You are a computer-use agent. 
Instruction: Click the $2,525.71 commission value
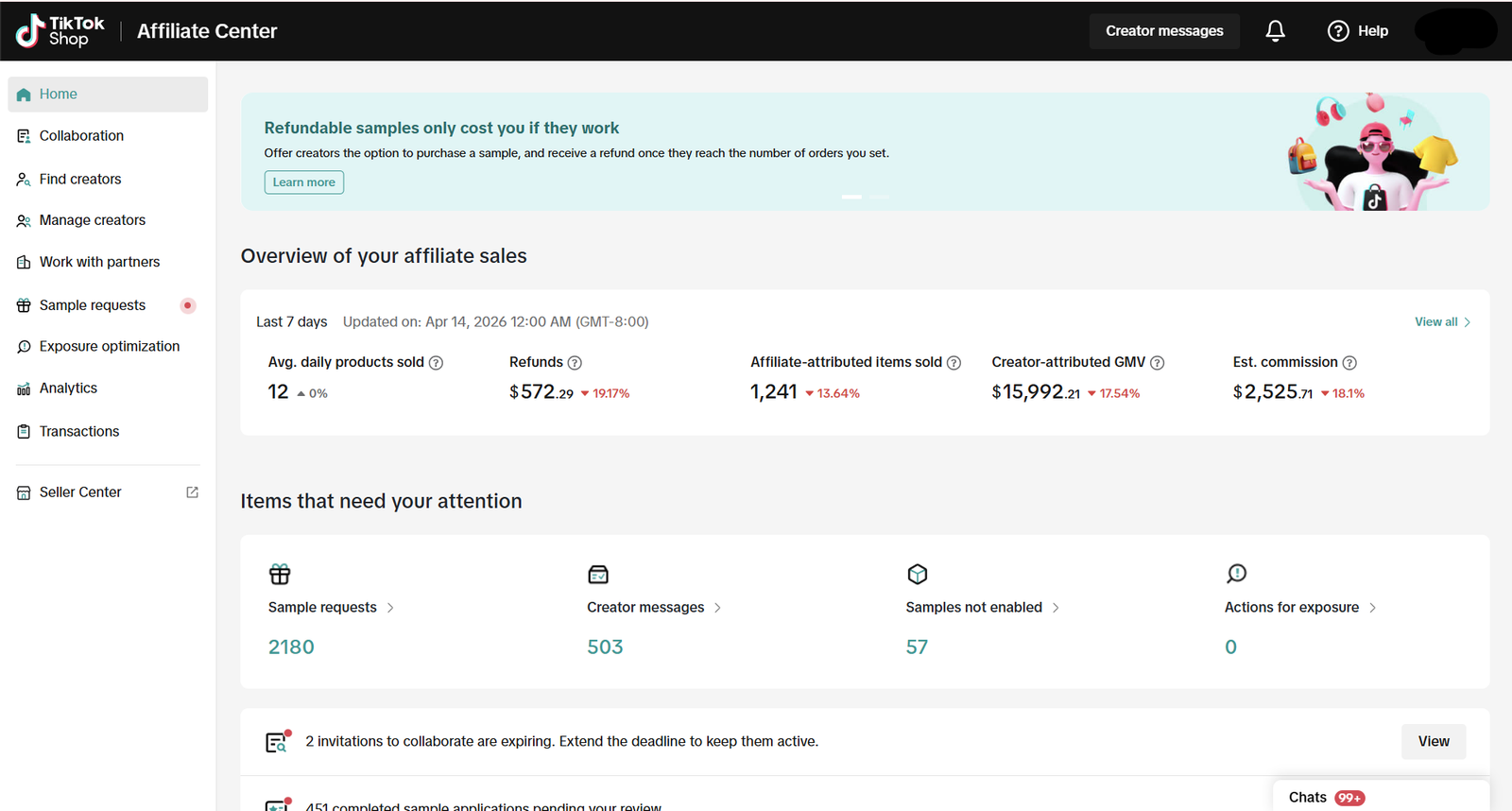(1273, 392)
